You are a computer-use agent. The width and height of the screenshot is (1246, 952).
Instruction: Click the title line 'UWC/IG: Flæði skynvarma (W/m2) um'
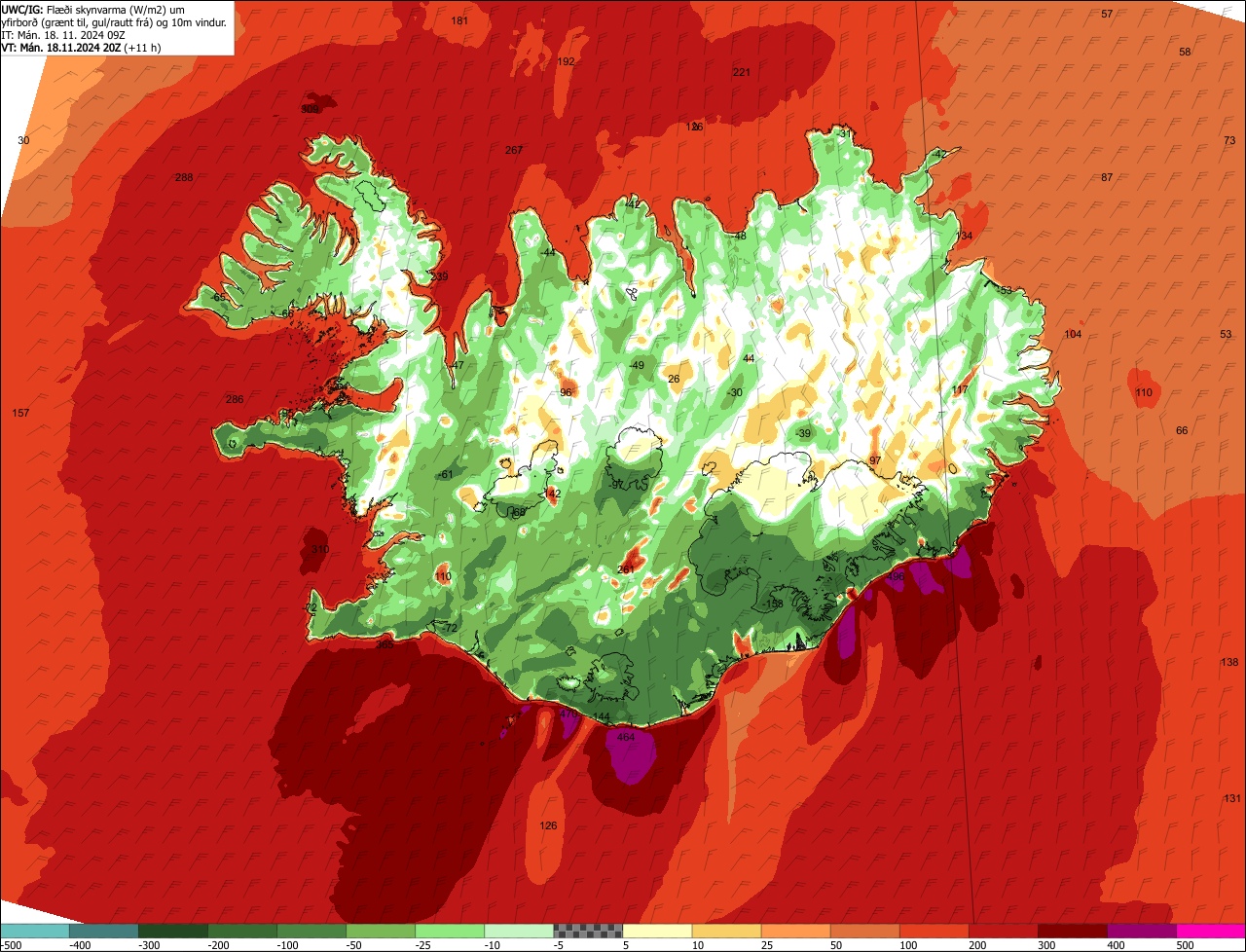[x=93, y=8]
